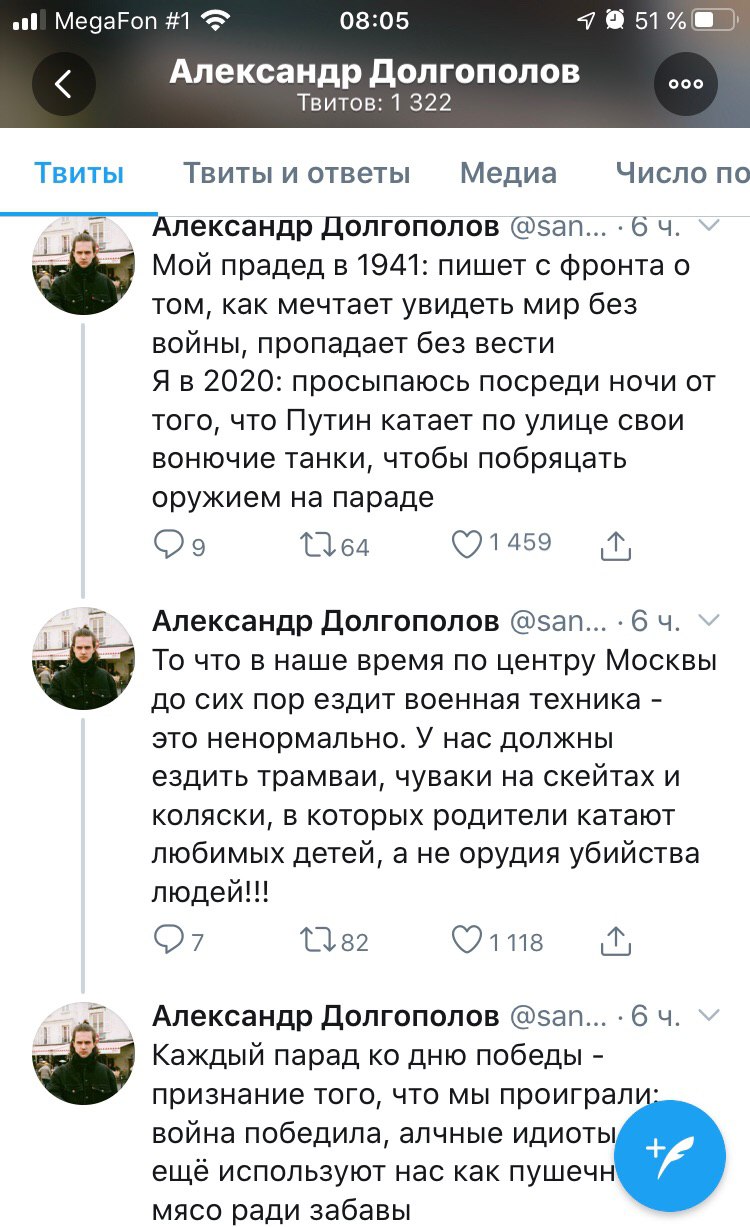The height and width of the screenshot is (1227, 750).
Task: Tap the back arrow button
Action: (64, 85)
